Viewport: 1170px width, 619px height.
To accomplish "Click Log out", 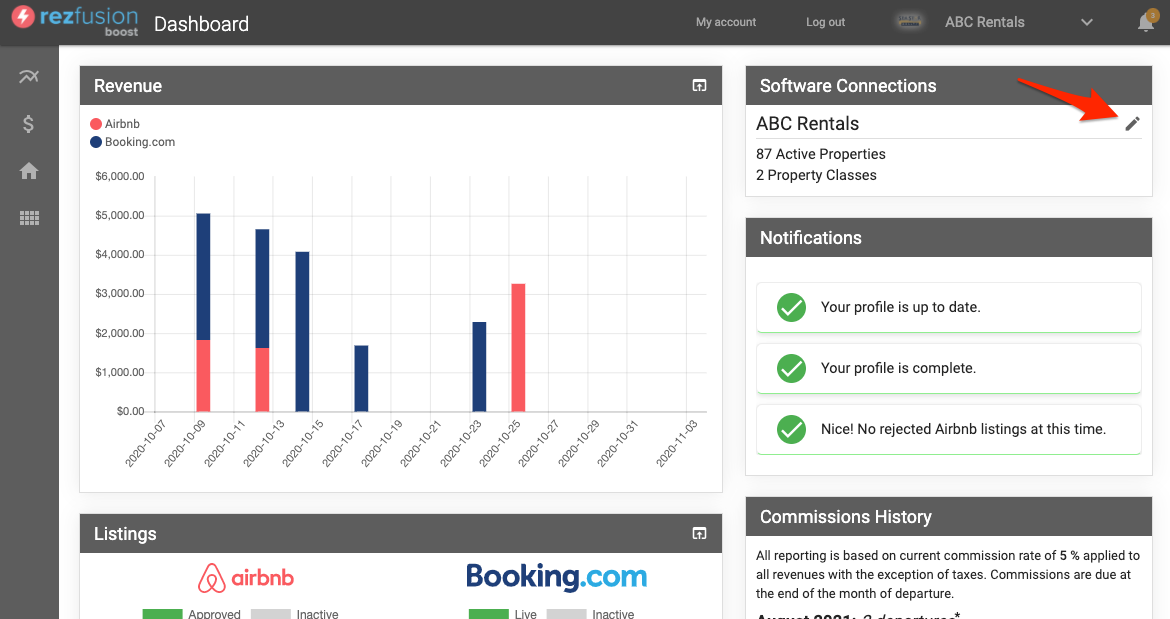I will coord(825,22).
